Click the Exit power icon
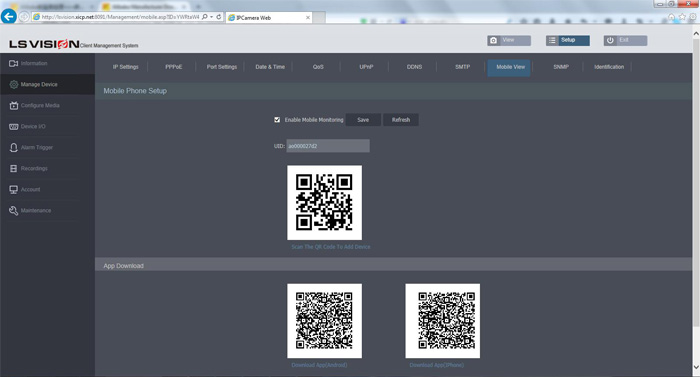Screen dimensions: 700x377 610,40
